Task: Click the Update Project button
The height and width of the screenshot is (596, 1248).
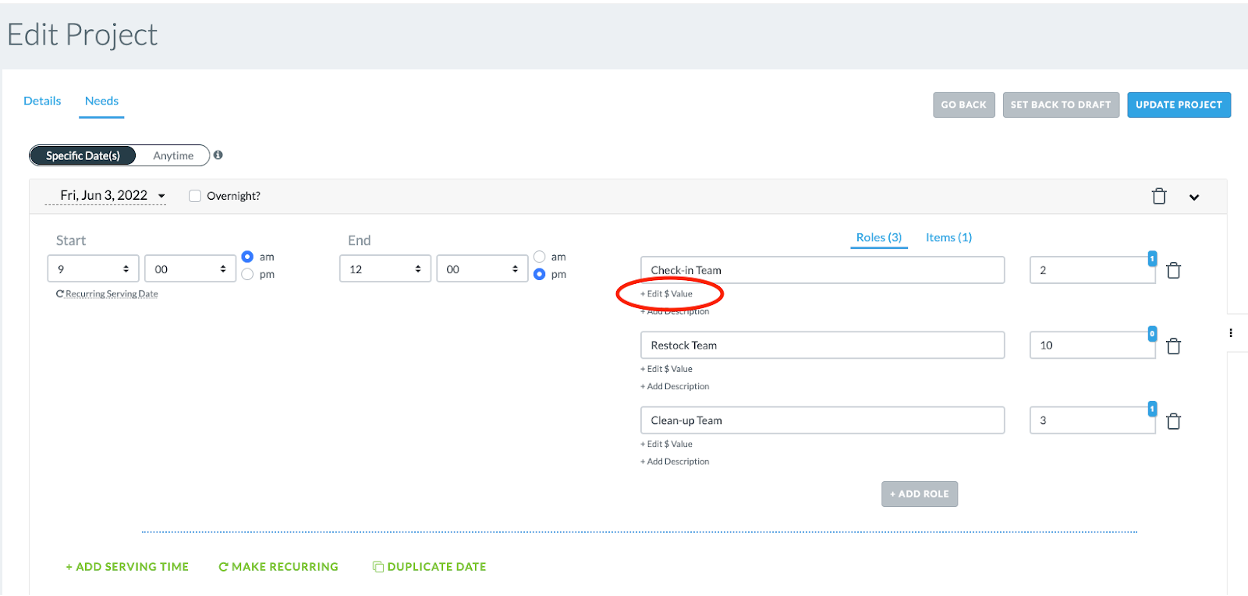Action: click(1179, 105)
